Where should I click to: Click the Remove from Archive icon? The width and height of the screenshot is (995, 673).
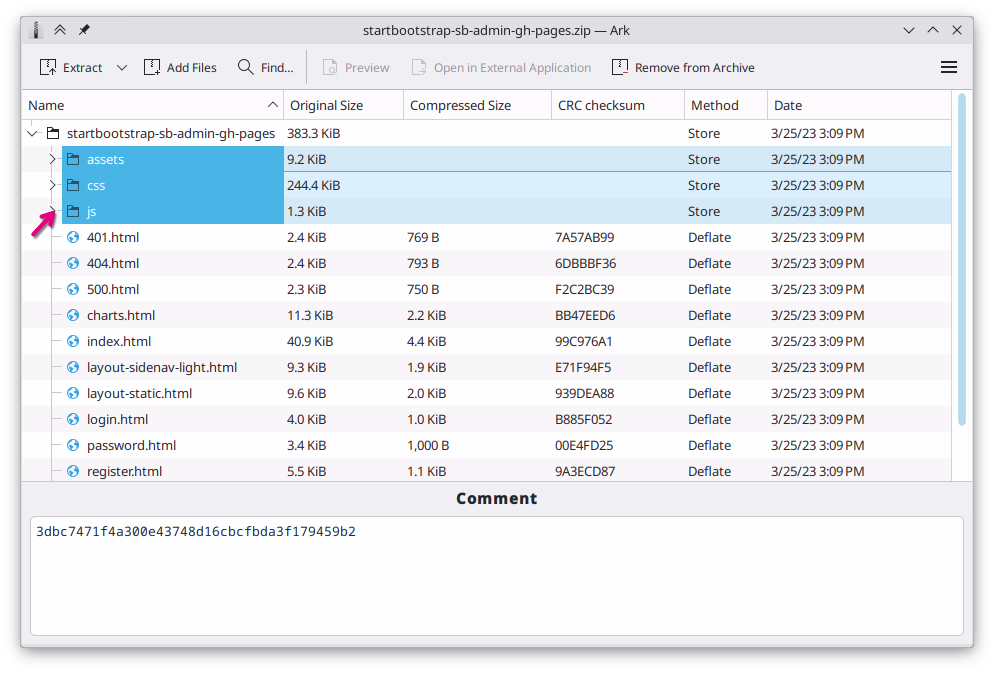[x=621, y=67]
